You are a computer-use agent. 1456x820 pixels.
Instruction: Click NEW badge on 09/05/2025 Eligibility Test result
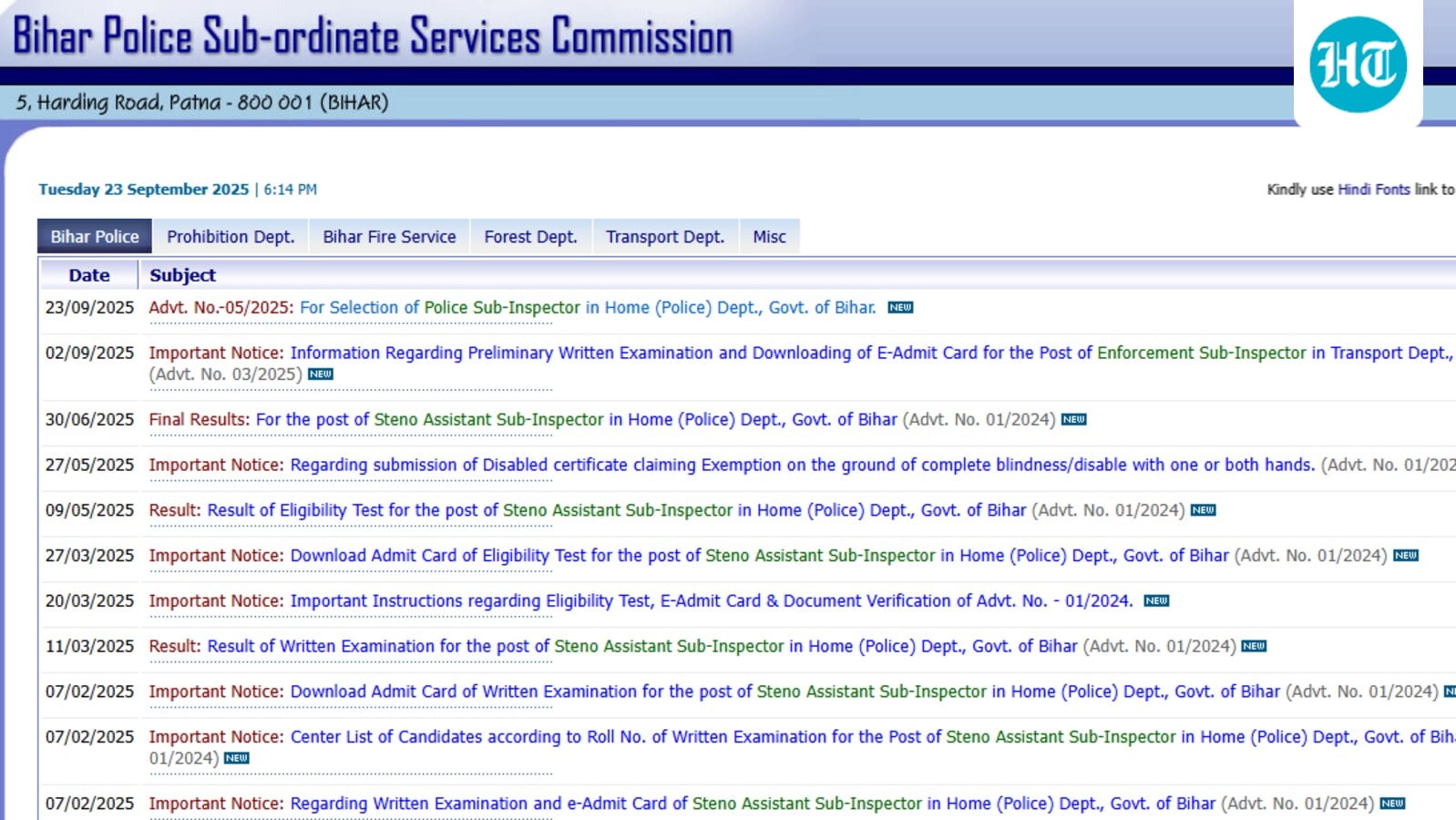click(x=1203, y=510)
